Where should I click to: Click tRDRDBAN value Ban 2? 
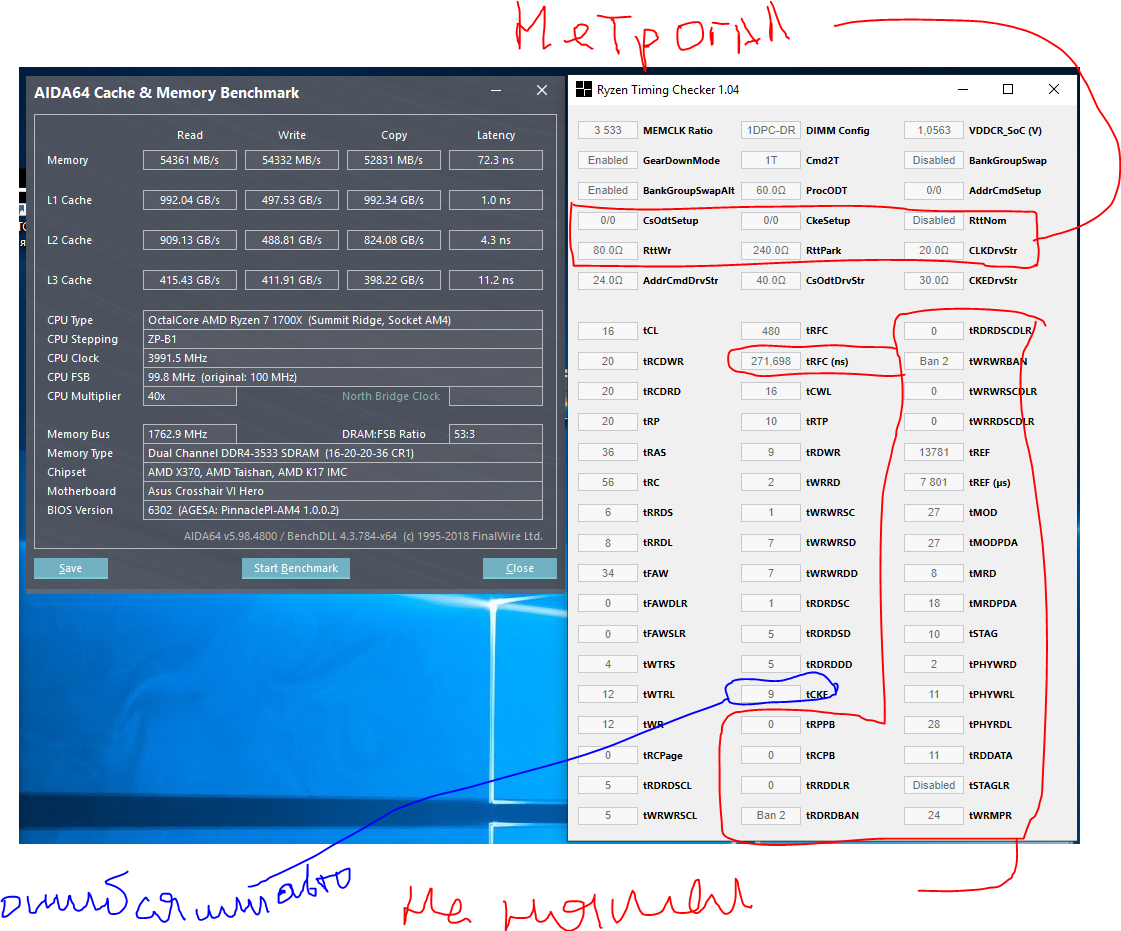771,815
